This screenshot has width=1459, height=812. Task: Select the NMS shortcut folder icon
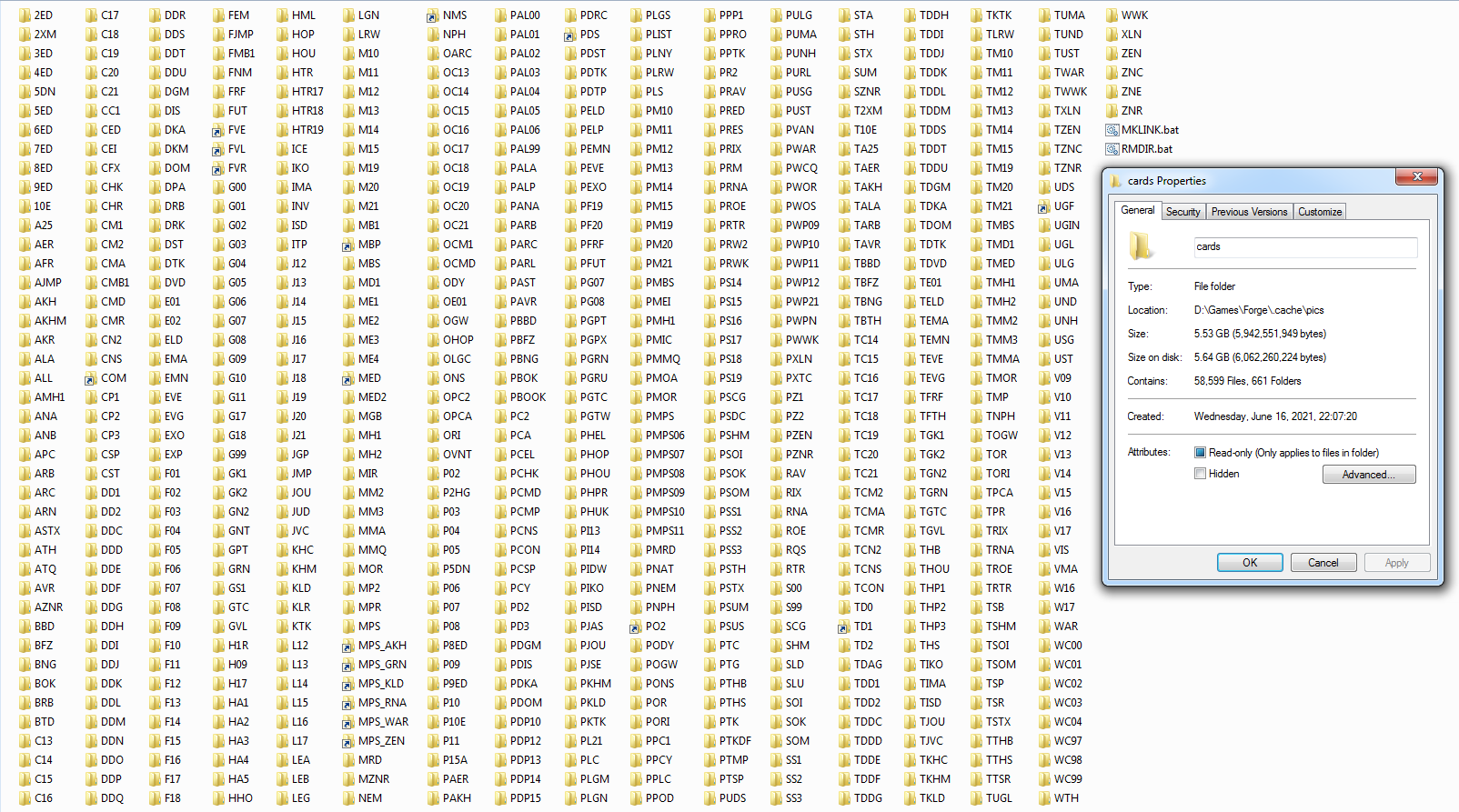[x=432, y=15]
